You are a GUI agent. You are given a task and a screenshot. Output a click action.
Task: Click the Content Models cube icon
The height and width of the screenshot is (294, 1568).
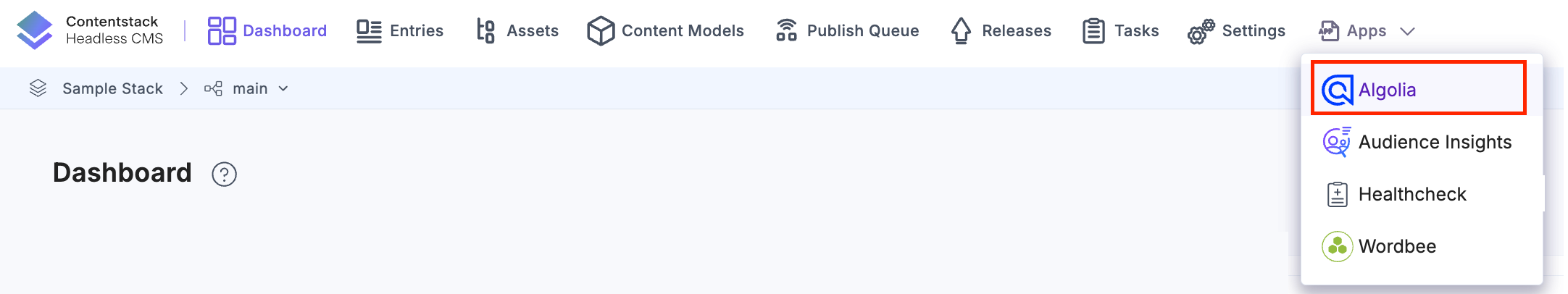coord(601,31)
